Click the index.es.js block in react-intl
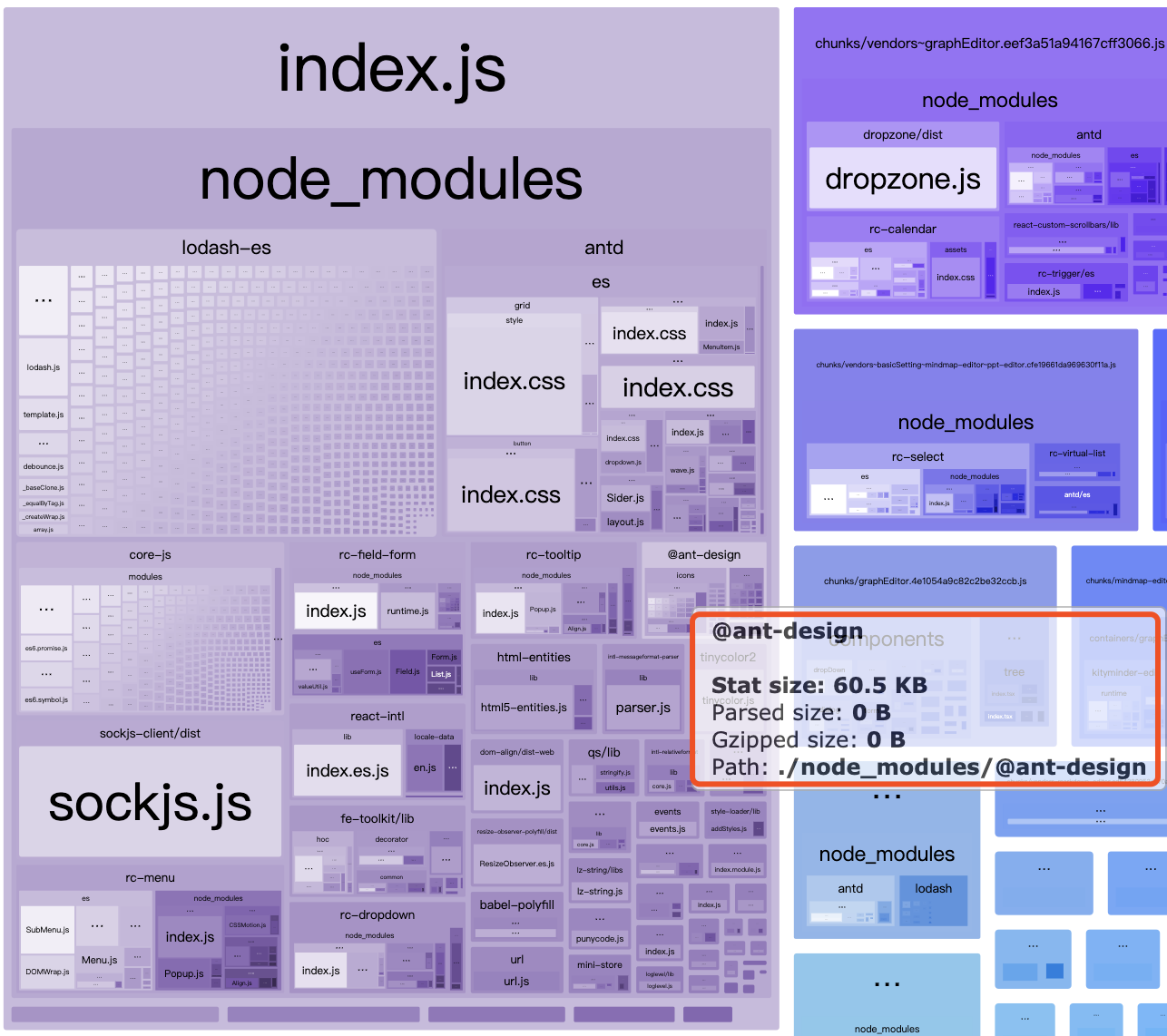Viewport: 1167px width, 1036px height. [348, 770]
